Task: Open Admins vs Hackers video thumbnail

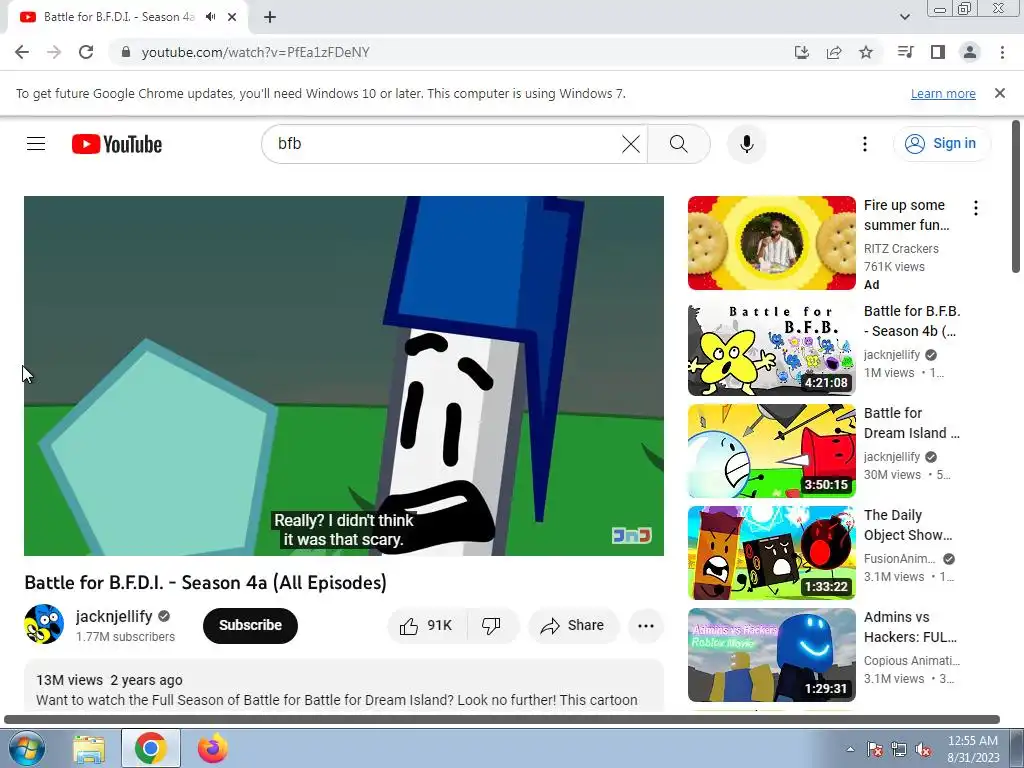Action: coord(771,655)
